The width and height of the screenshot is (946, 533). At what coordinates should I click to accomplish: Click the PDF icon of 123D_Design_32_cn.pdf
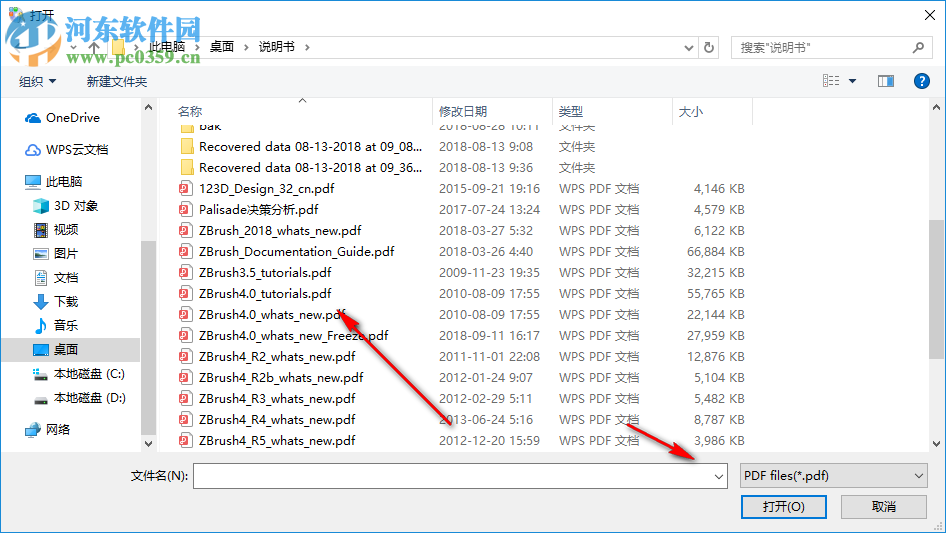(x=185, y=189)
